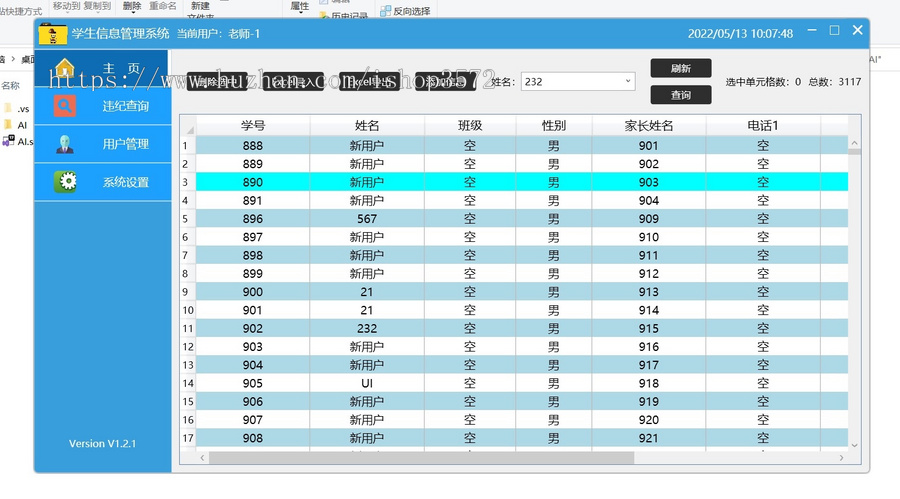This screenshot has width=900, height=499.
Task: Click student ID cell 905
Action: click(x=253, y=383)
